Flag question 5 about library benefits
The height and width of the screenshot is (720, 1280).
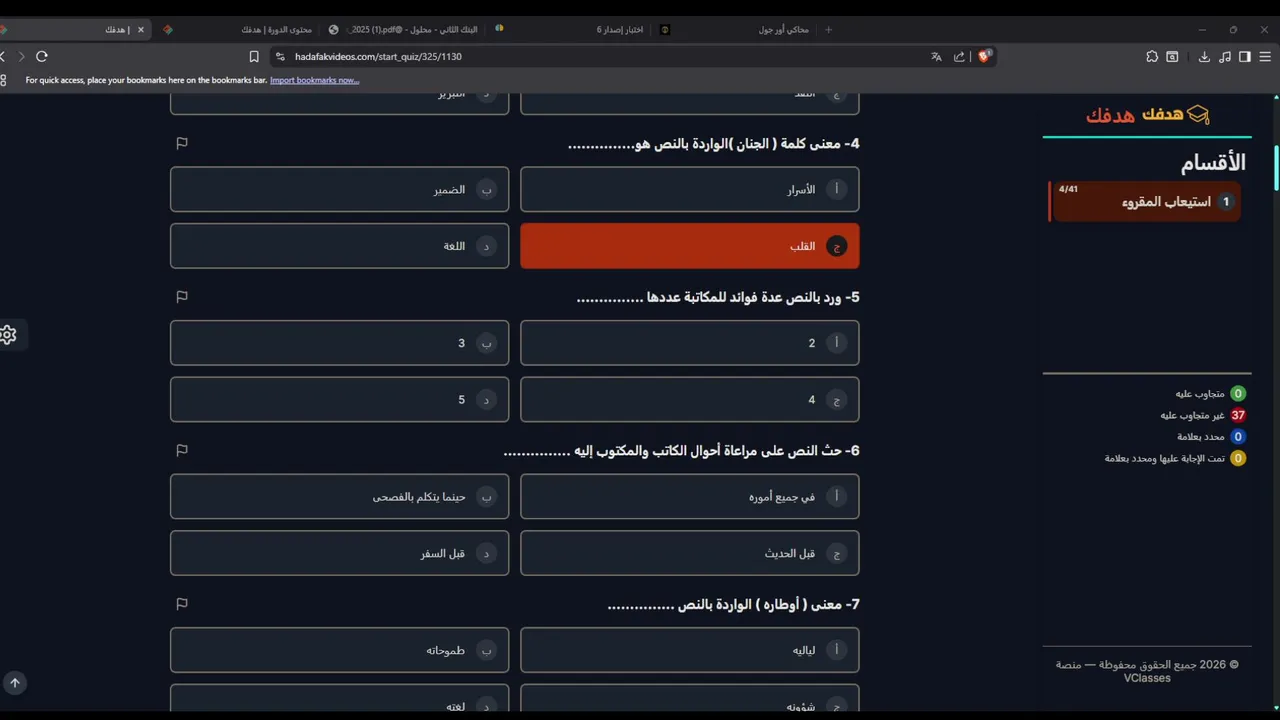click(182, 297)
